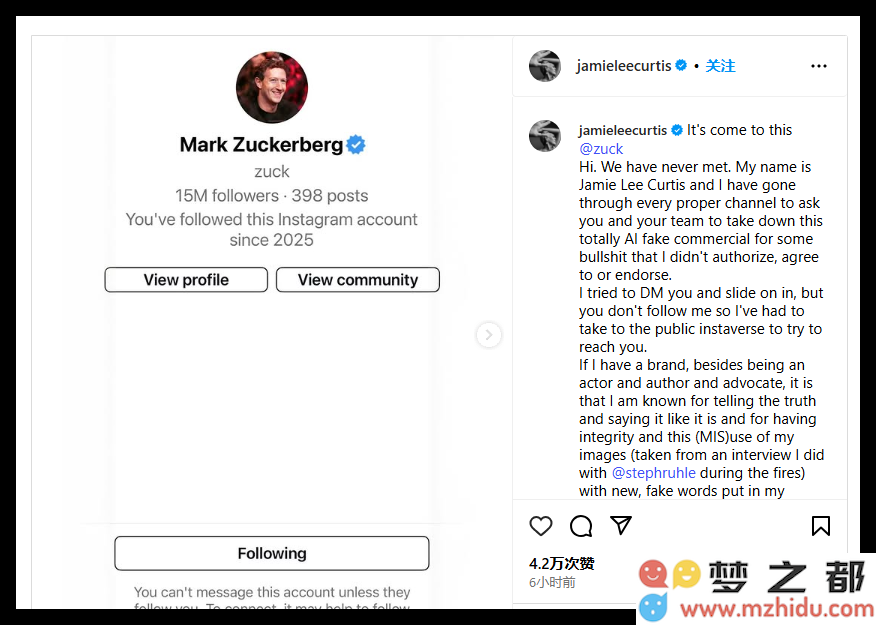Open the three-dot more options menu
876x625 pixels.
coord(818,66)
